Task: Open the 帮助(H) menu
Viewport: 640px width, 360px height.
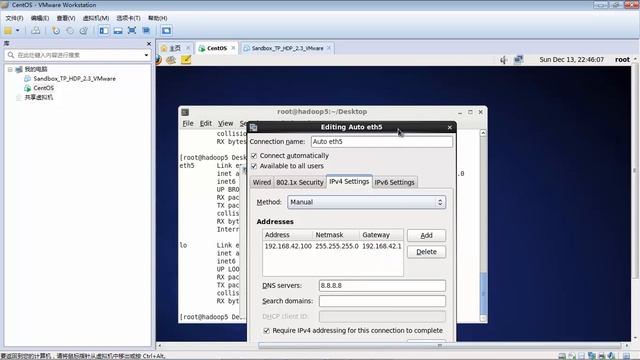Action: 158,18
